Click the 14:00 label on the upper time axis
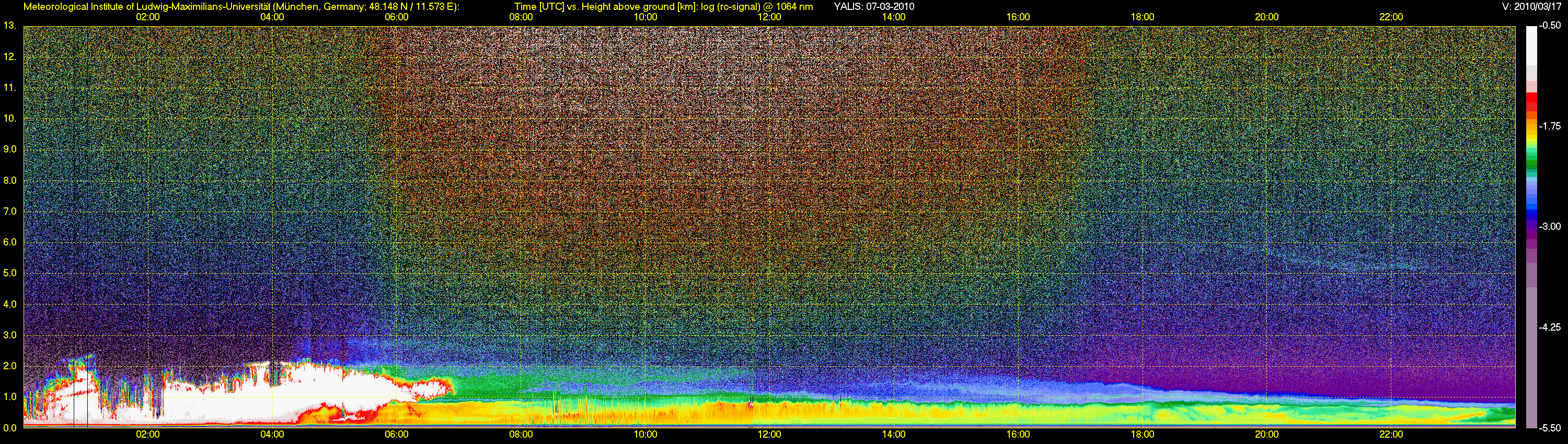This screenshot has height=444, width=1568. click(894, 17)
